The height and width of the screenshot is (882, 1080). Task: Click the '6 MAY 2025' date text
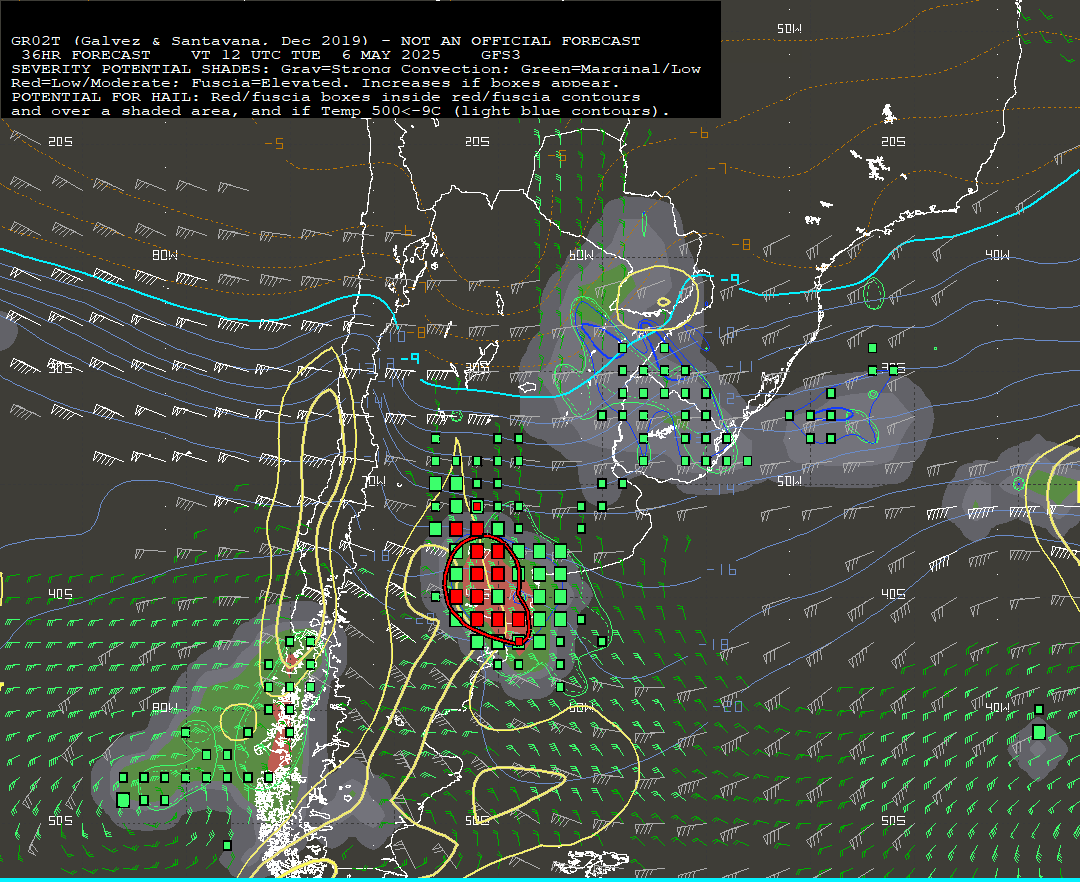(x=391, y=54)
